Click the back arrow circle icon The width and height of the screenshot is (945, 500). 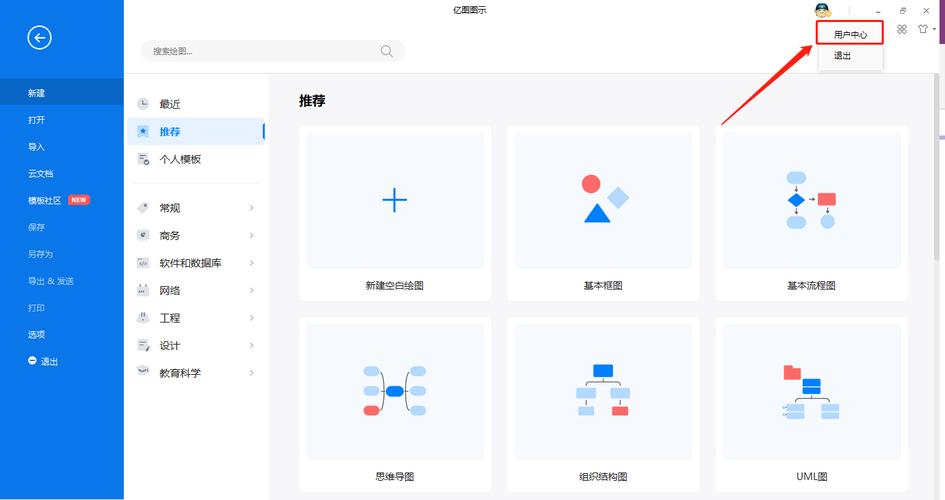tap(39, 38)
